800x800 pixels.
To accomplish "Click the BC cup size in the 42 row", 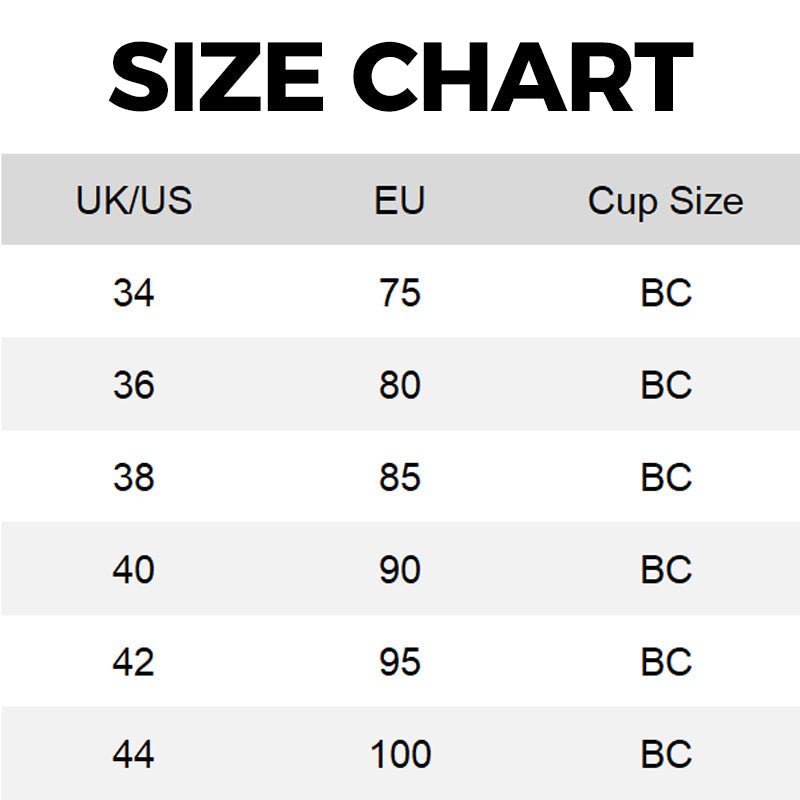I will tap(666, 662).
